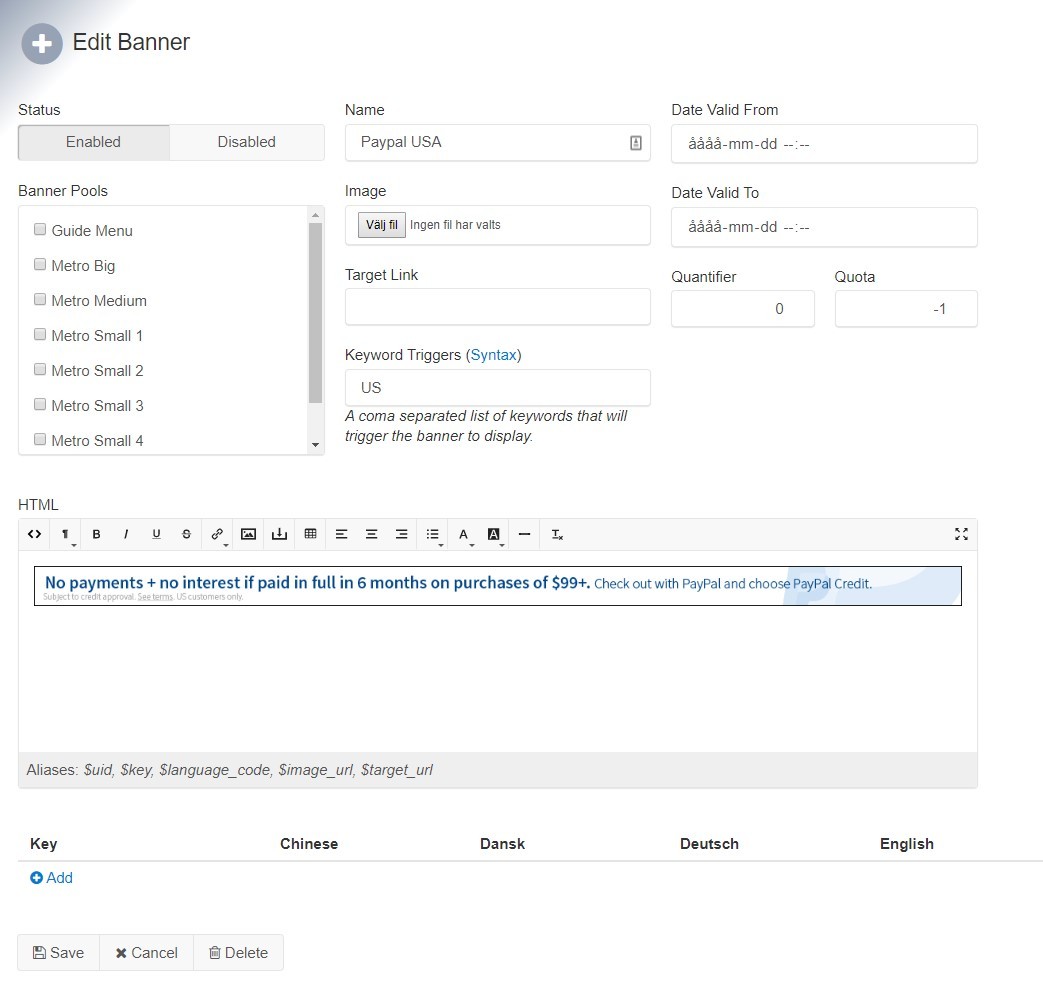Enable Metro Small 2 banner pool
This screenshot has height=993, width=1043.
[x=40, y=370]
